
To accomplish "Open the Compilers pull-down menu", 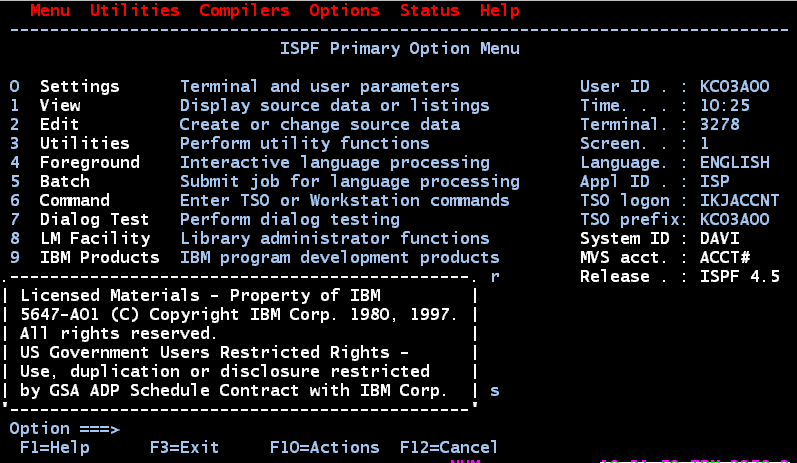I will coord(244,10).
